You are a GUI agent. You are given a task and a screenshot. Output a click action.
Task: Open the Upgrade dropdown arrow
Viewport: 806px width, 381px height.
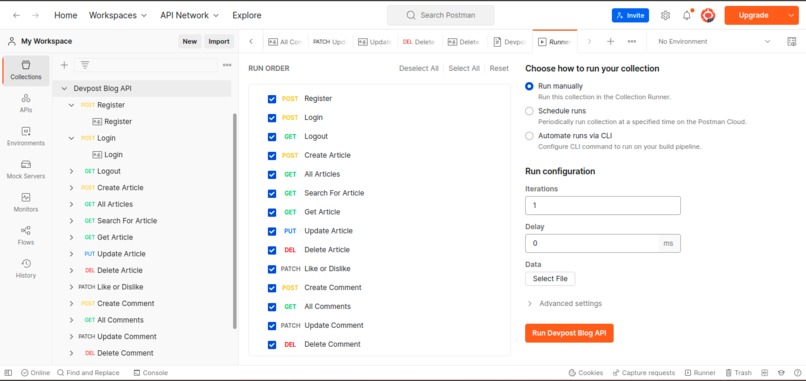click(791, 15)
